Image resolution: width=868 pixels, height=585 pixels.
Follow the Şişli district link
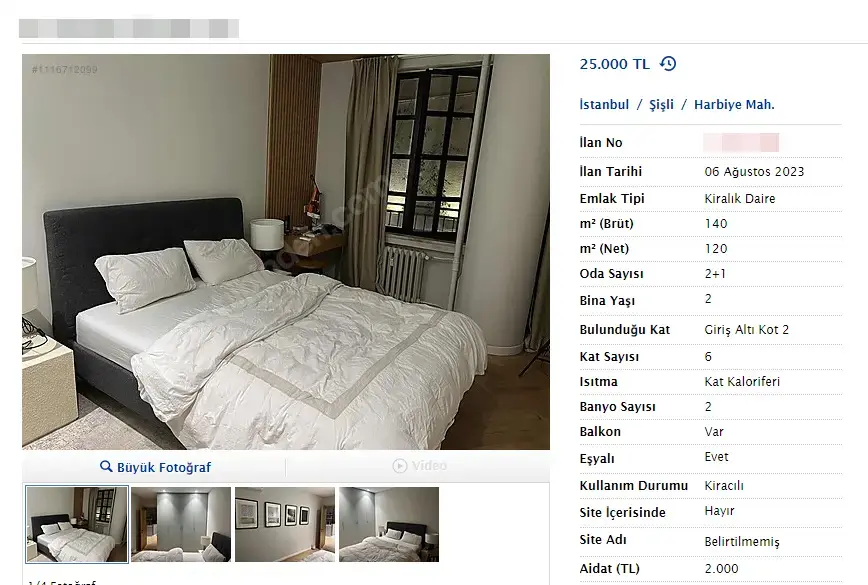click(x=662, y=105)
